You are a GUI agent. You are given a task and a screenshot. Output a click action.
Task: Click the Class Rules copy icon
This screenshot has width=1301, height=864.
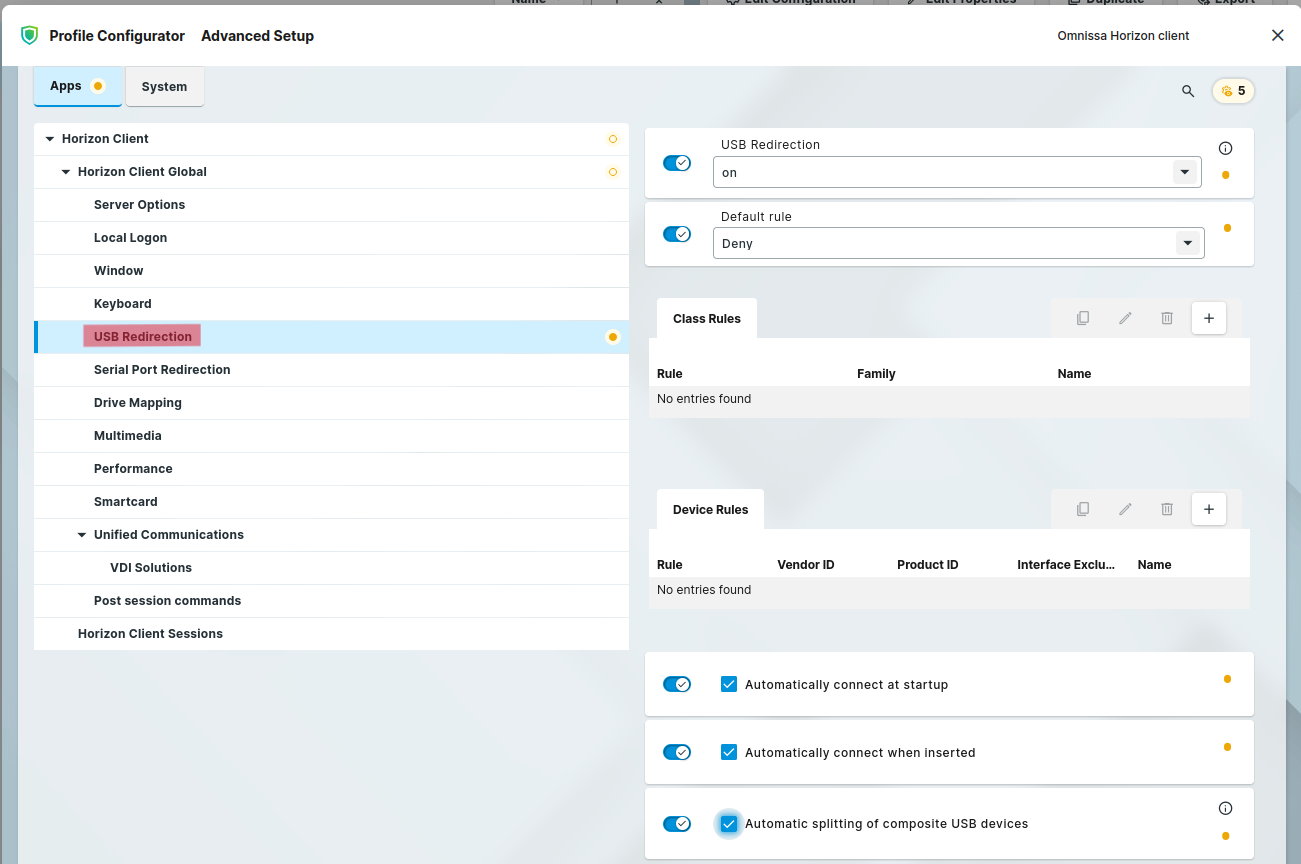(x=1082, y=318)
